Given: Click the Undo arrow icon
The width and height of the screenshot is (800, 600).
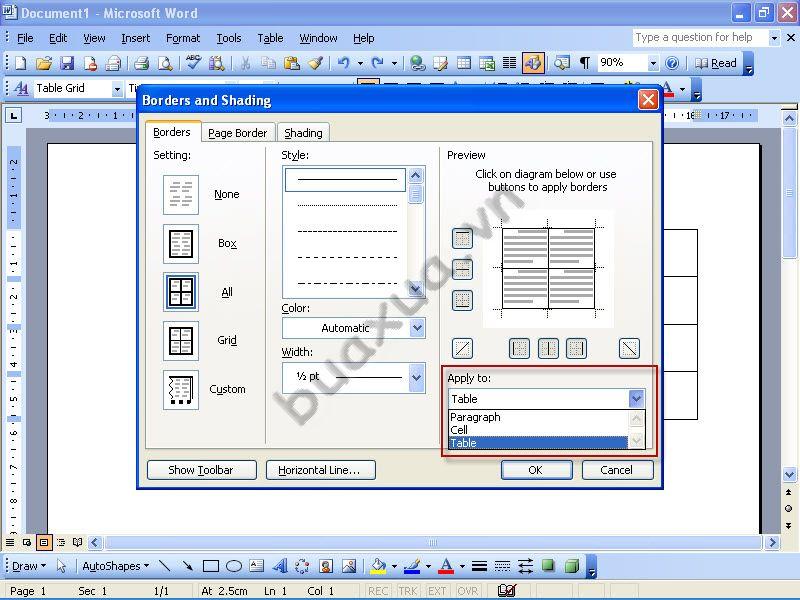Looking at the screenshot, I should (x=344, y=63).
